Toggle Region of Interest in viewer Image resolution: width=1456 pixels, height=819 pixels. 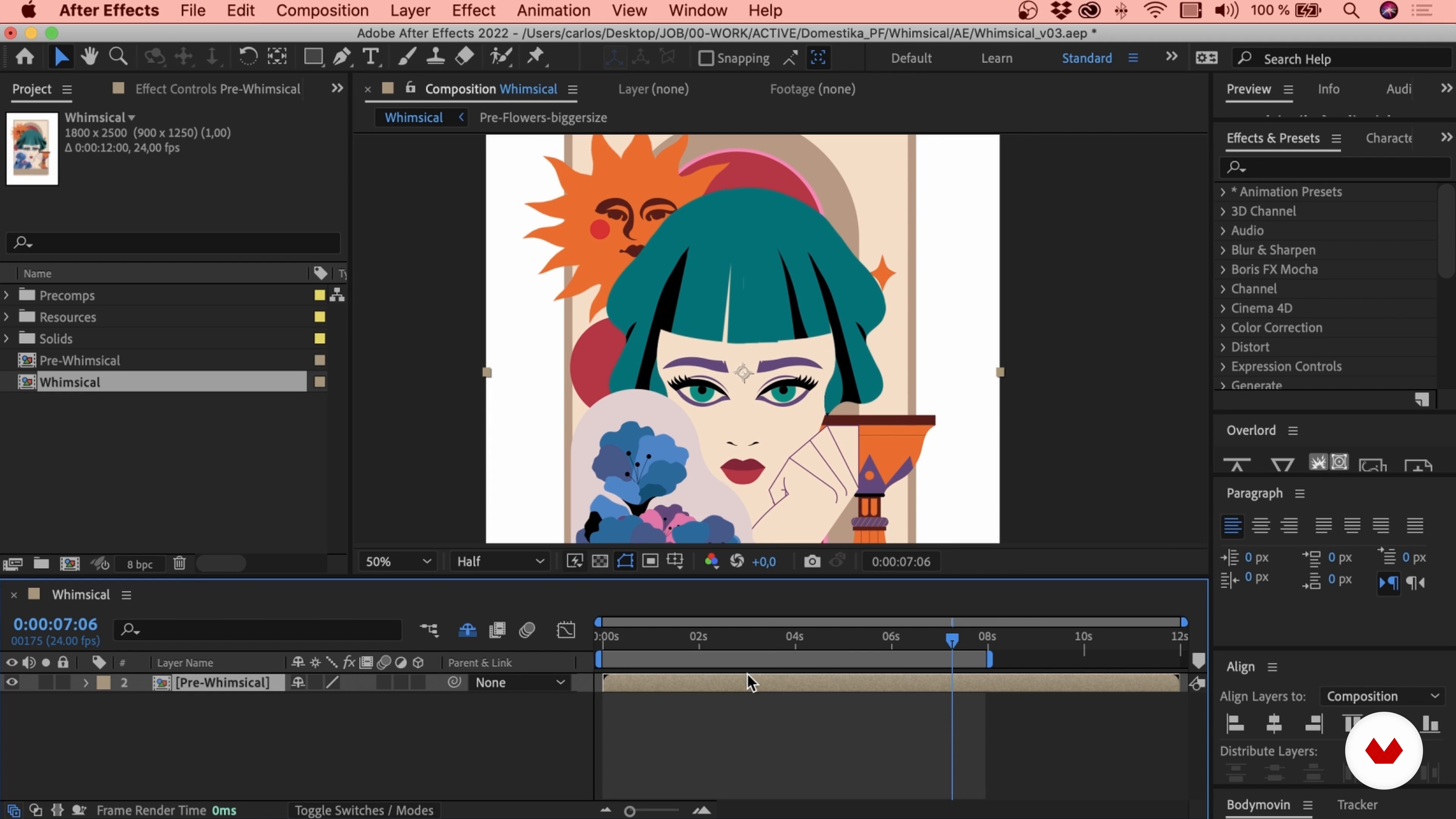(650, 561)
